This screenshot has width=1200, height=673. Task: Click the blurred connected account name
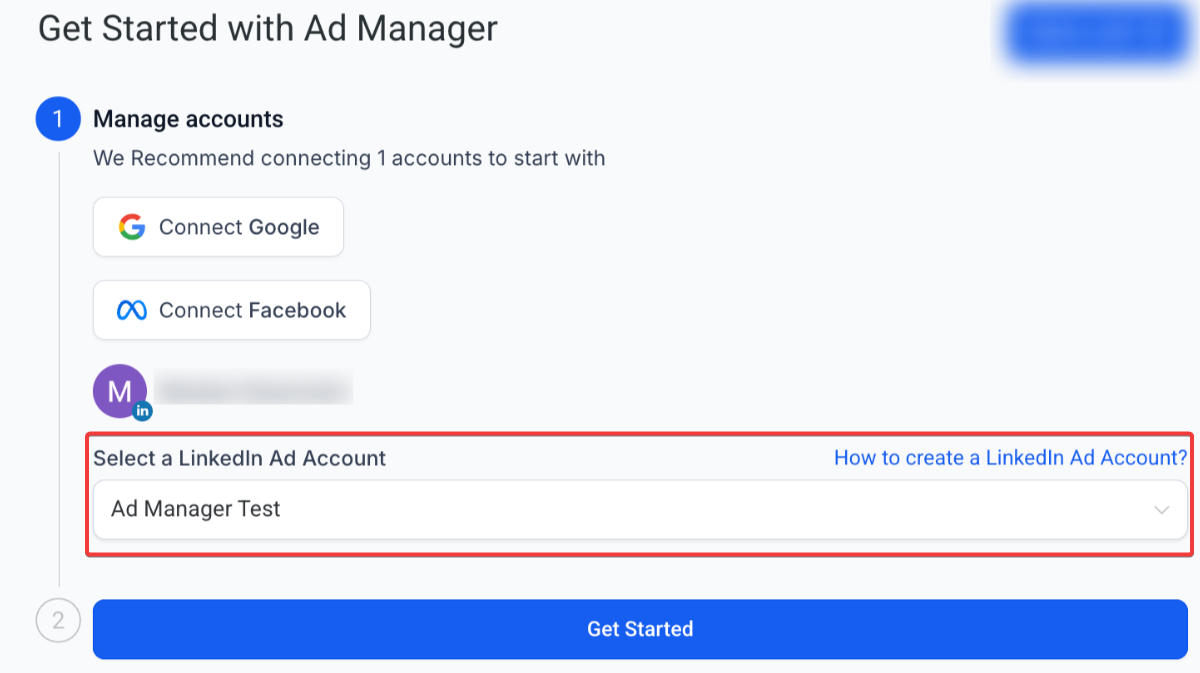pos(255,389)
